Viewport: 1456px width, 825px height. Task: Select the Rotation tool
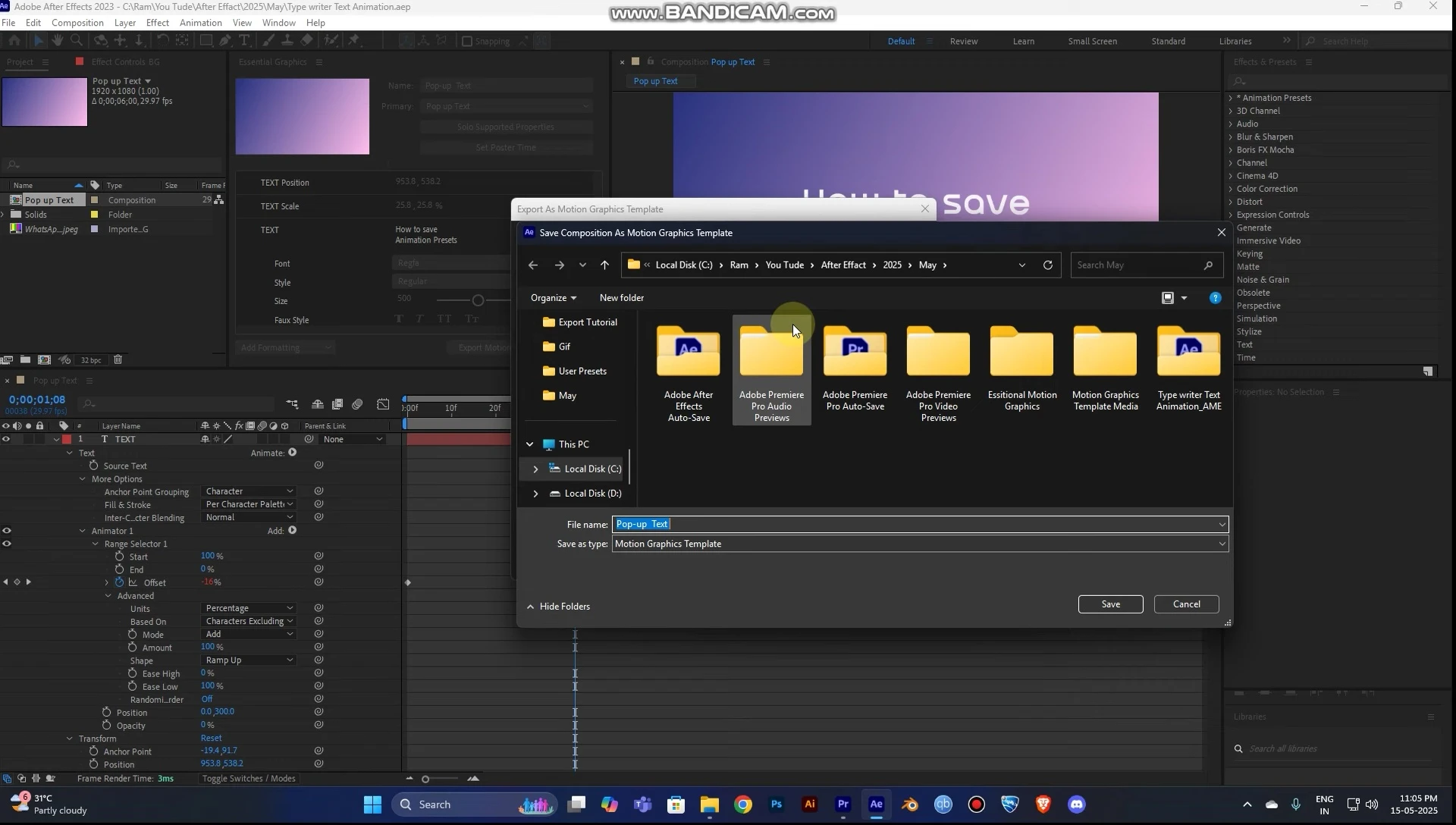tap(162, 40)
